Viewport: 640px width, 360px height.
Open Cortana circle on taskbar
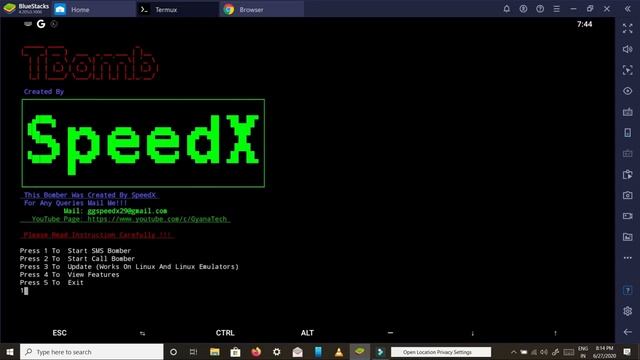tap(173, 351)
